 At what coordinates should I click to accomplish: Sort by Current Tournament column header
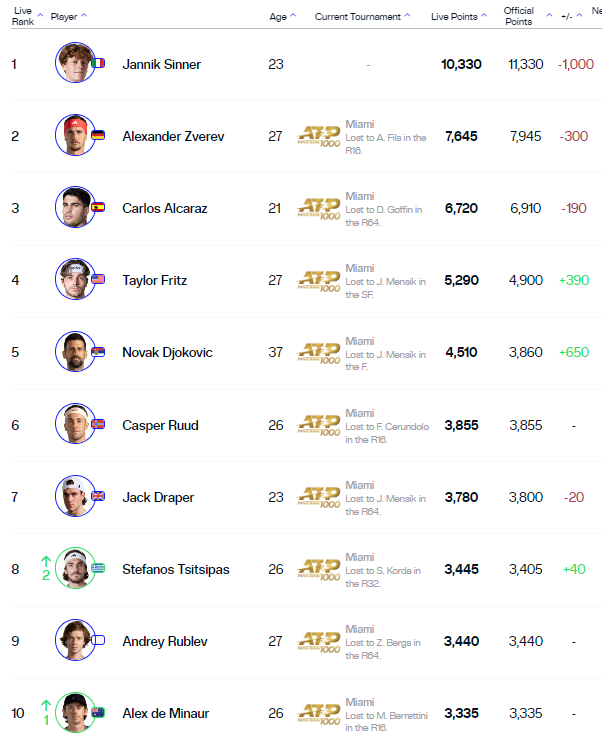point(358,17)
